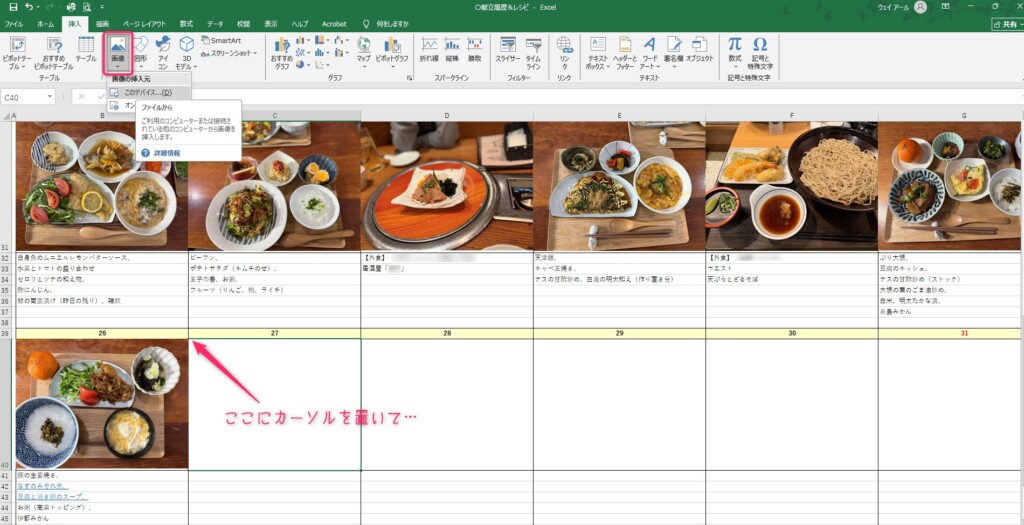Click the リンク globe icon

click(x=565, y=50)
